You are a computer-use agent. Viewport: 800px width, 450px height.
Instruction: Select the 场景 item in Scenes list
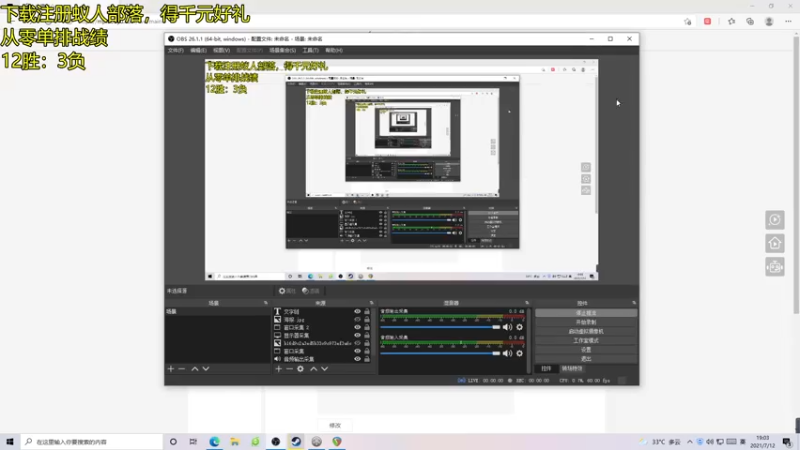click(x=217, y=311)
